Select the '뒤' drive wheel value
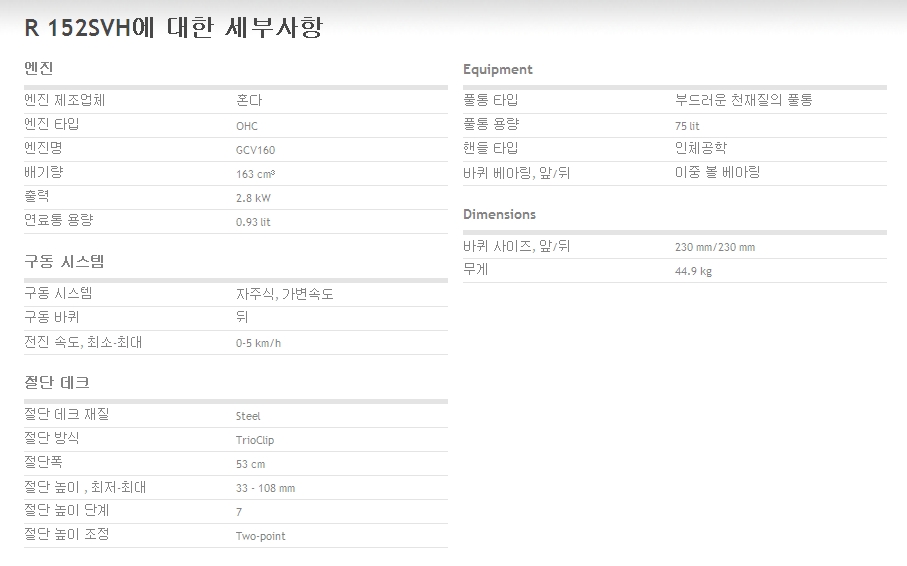The width and height of the screenshot is (907, 566). point(242,317)
